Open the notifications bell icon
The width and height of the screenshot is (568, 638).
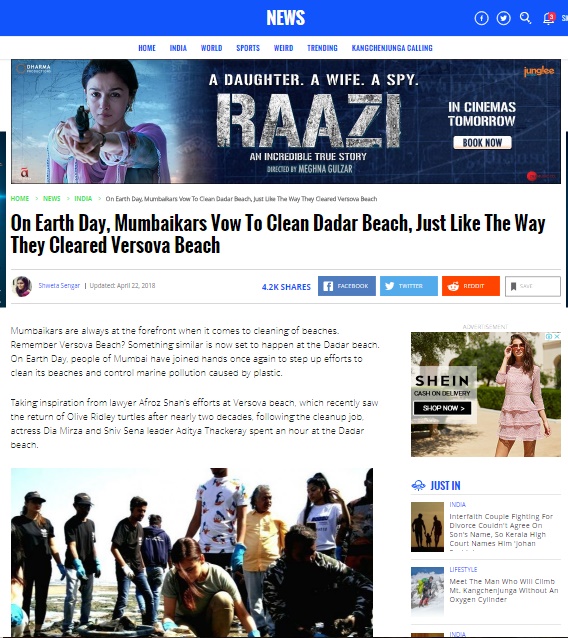tap(548, 18)
